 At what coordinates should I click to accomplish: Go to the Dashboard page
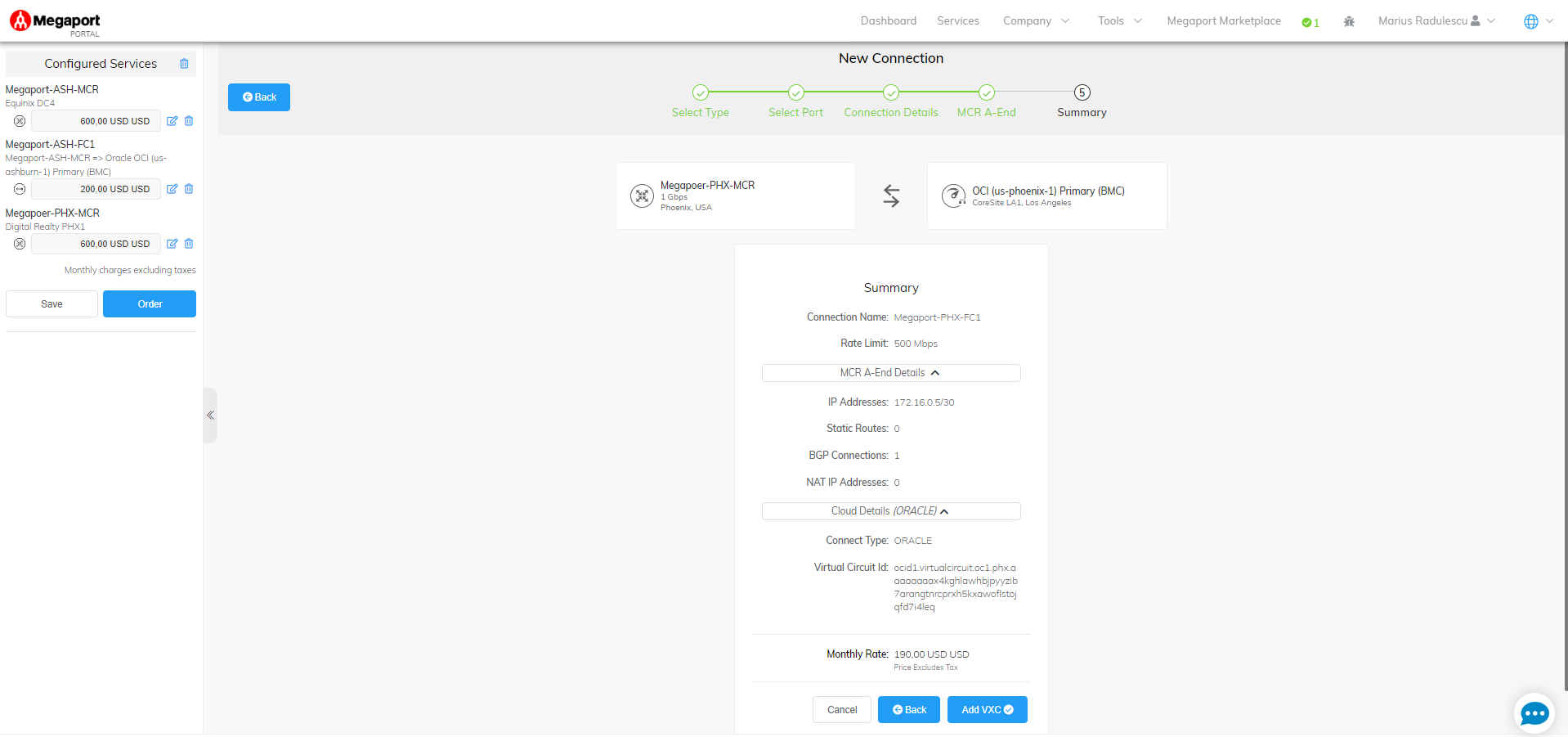point(889,21)
